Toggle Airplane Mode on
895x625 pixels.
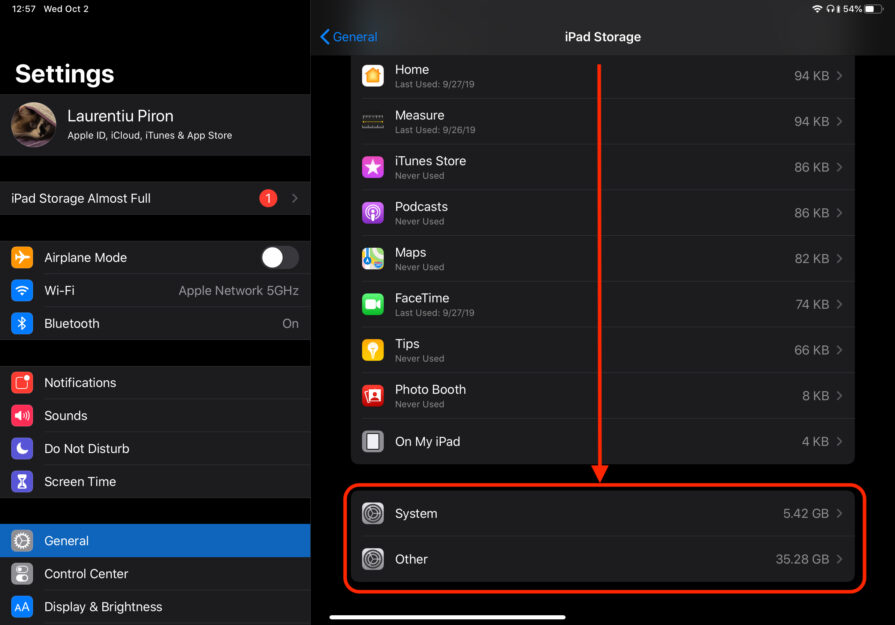279,257
